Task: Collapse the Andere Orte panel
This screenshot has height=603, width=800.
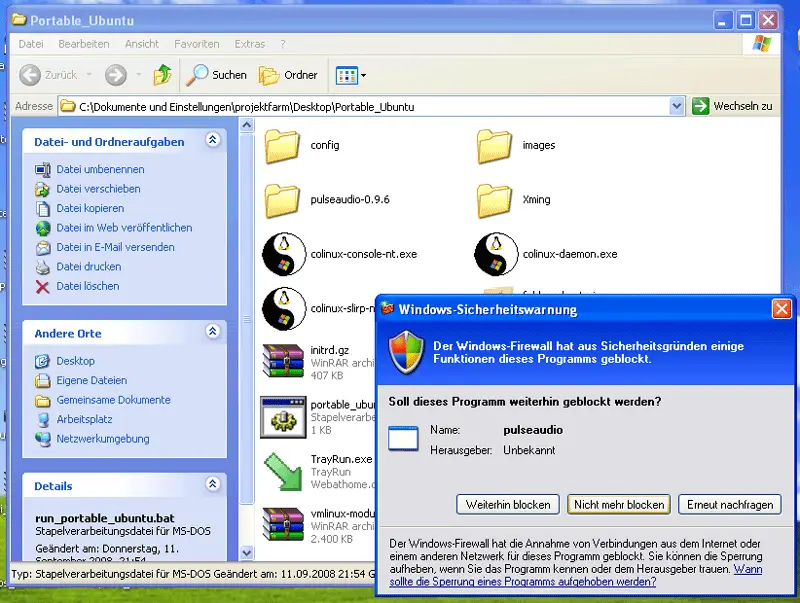Action: click(x=213, y=331)
